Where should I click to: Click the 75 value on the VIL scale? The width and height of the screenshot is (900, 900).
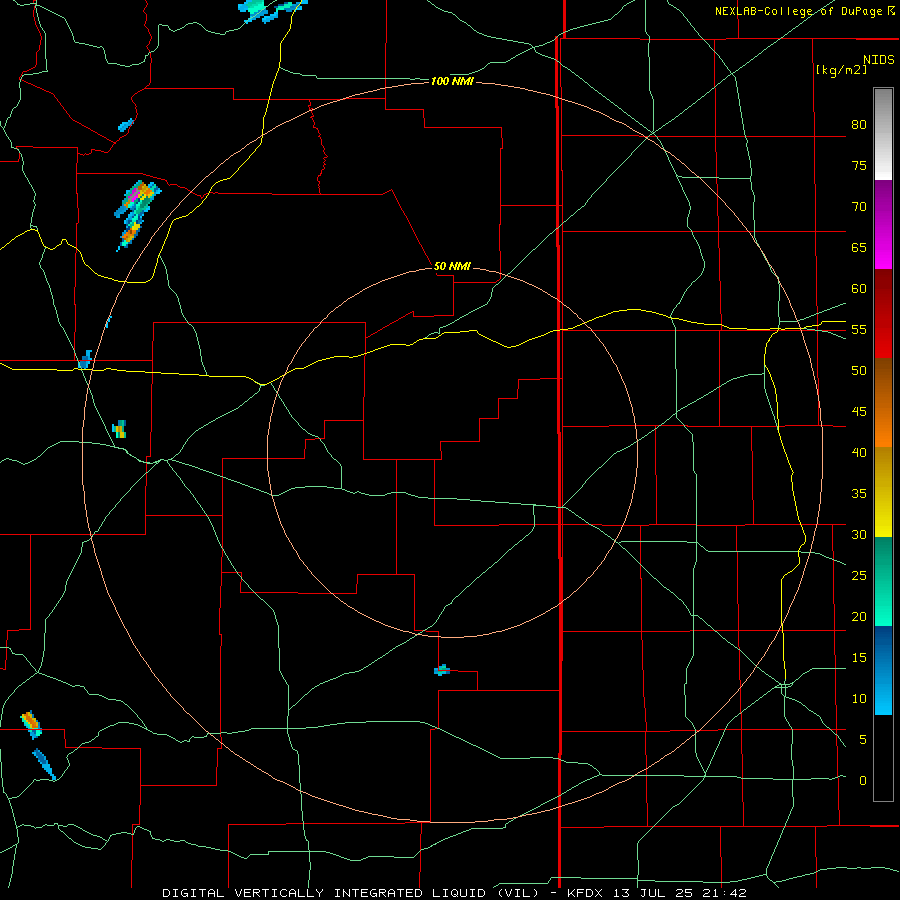tap(859, 165)
